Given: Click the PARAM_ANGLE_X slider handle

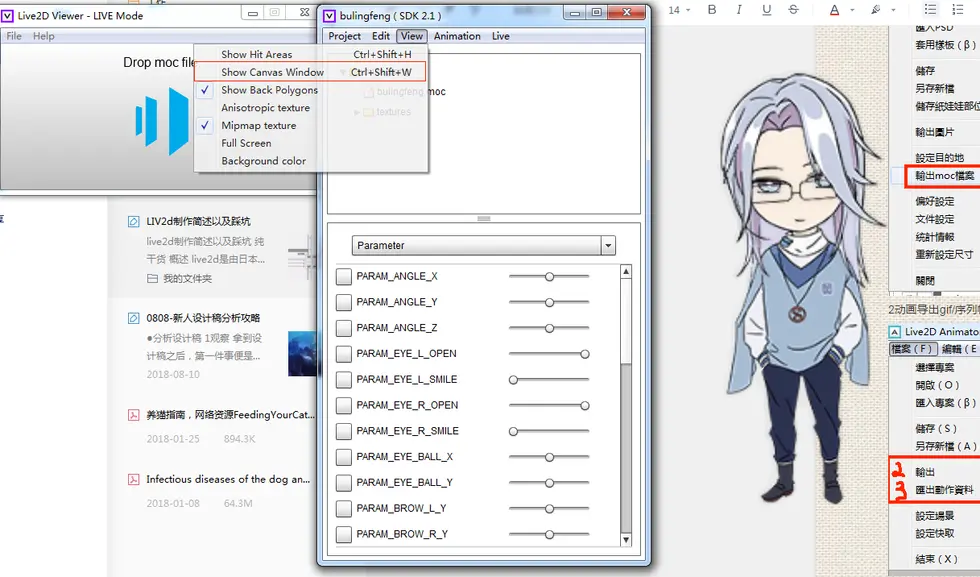Looking at the screenshot, I should [x=549, y=276].
